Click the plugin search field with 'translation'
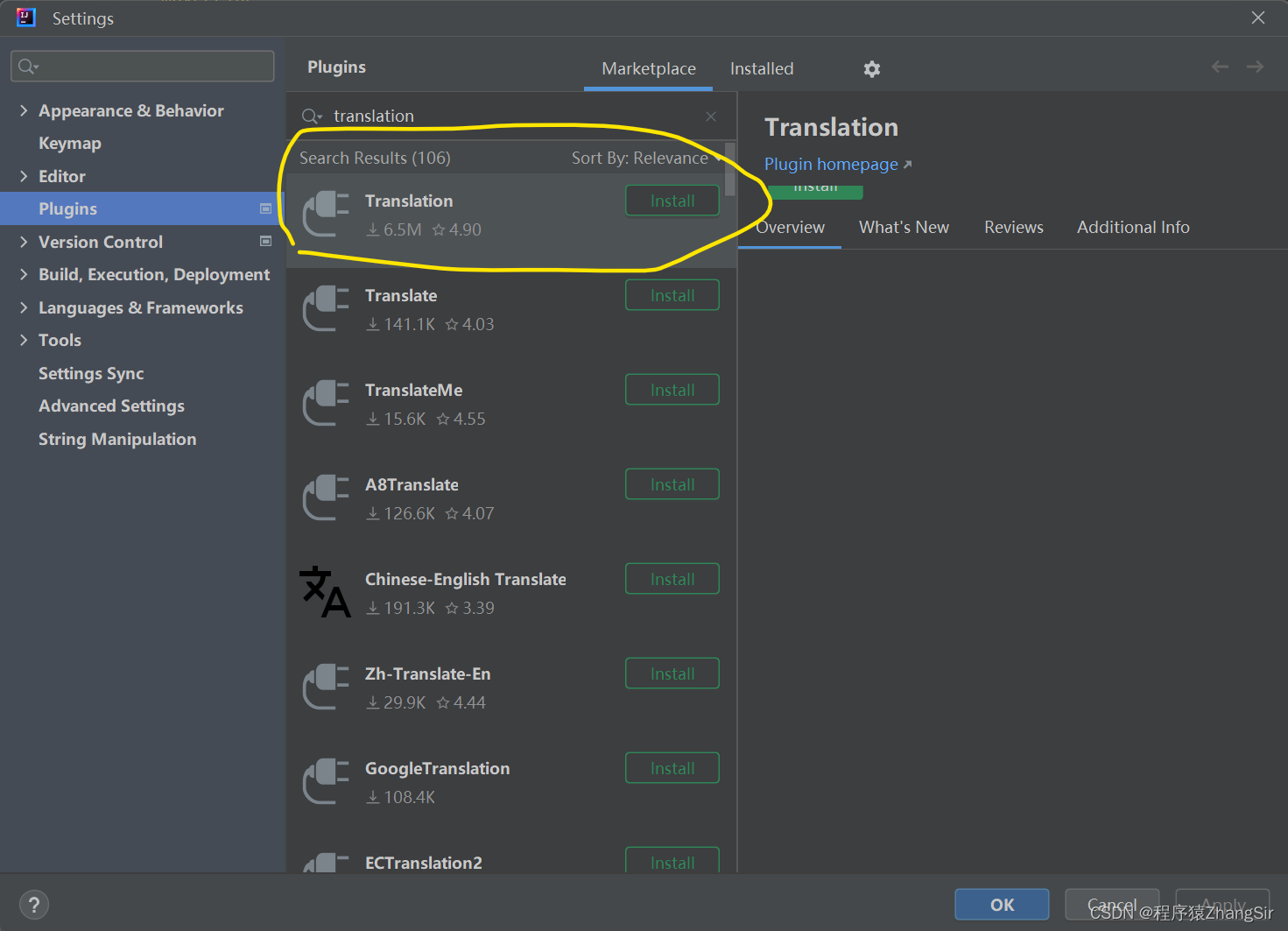The height and width of the screenshot is (931, 1288). (512, 116)
